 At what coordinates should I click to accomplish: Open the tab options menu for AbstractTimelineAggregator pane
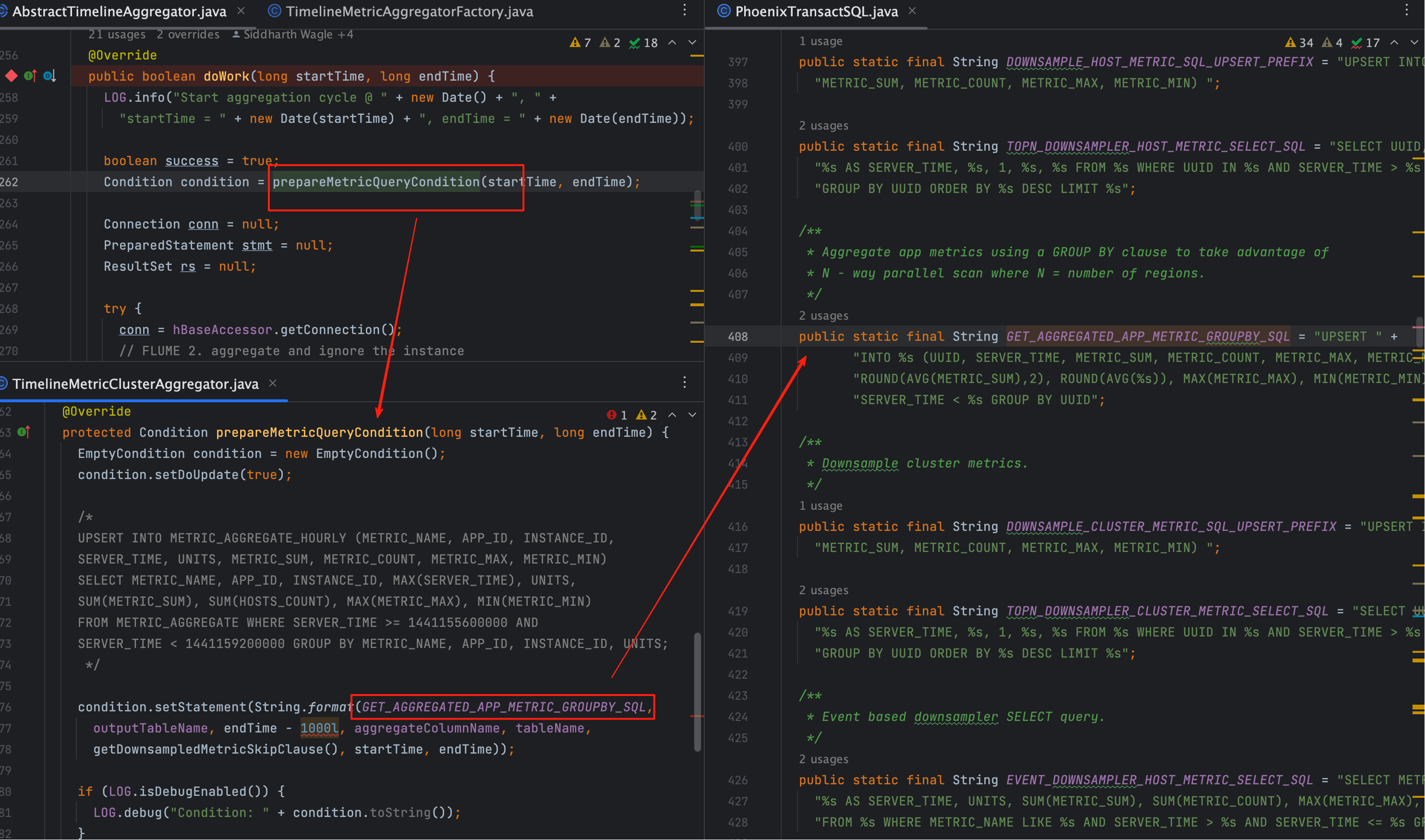[x=685, y=10]
